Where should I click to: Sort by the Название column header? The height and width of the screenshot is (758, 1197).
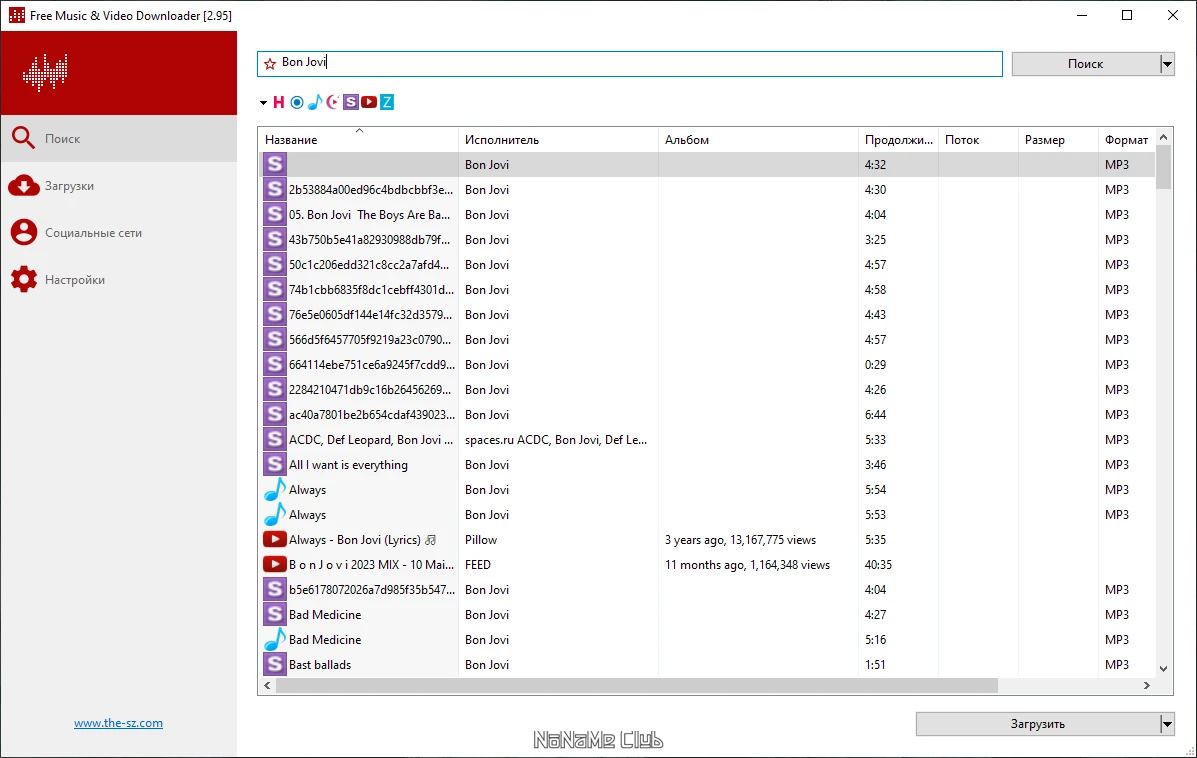[x=359, y=140]
